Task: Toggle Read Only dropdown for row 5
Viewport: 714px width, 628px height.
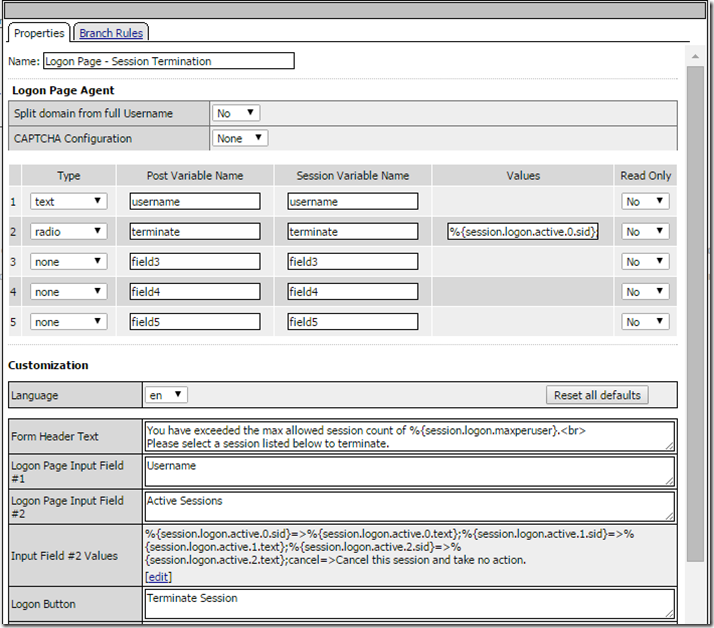Action: pyautogui.click(x=644, y=322)
